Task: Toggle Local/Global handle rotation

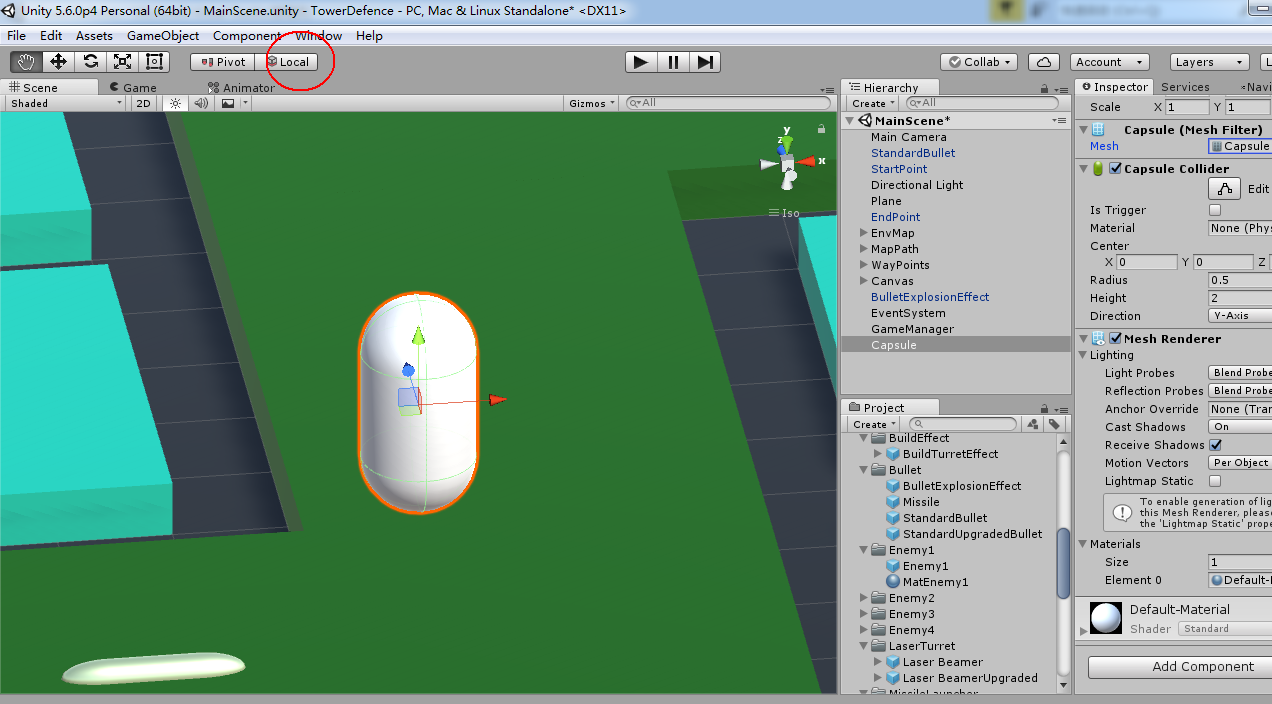Action: click(287, 62)
